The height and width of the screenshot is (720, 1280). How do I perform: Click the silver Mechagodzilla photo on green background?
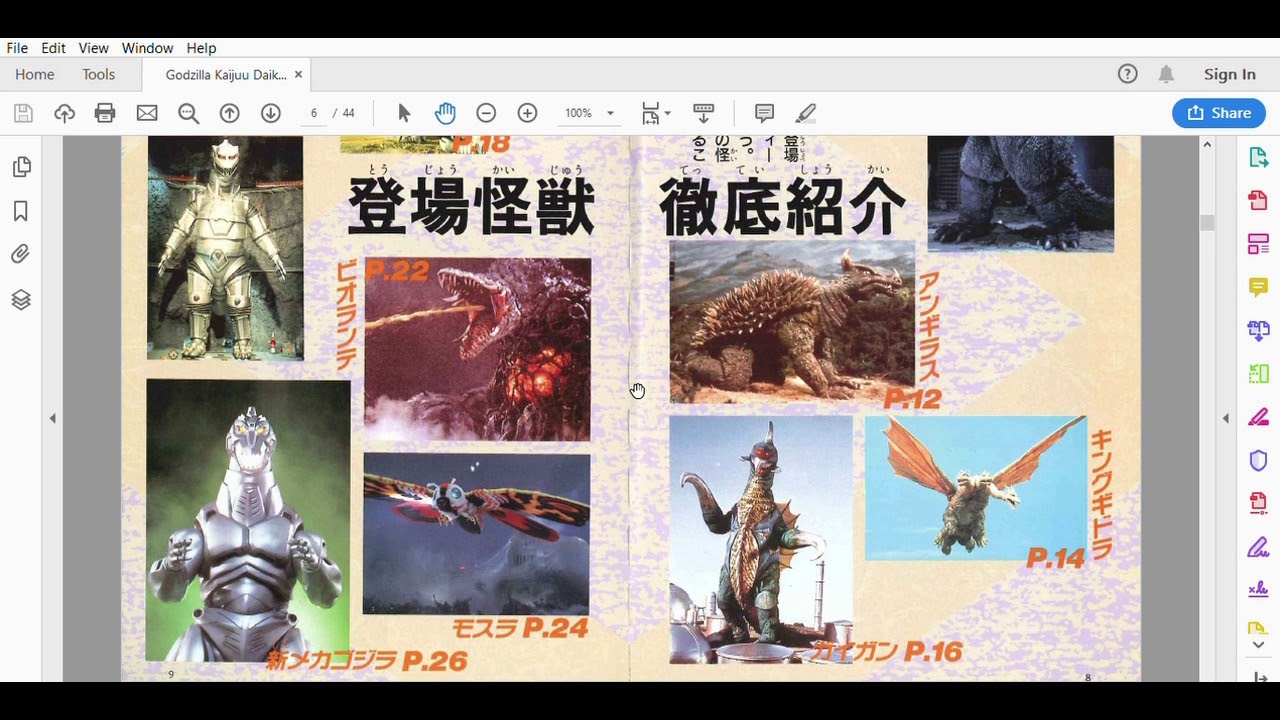tap(248, 520)
